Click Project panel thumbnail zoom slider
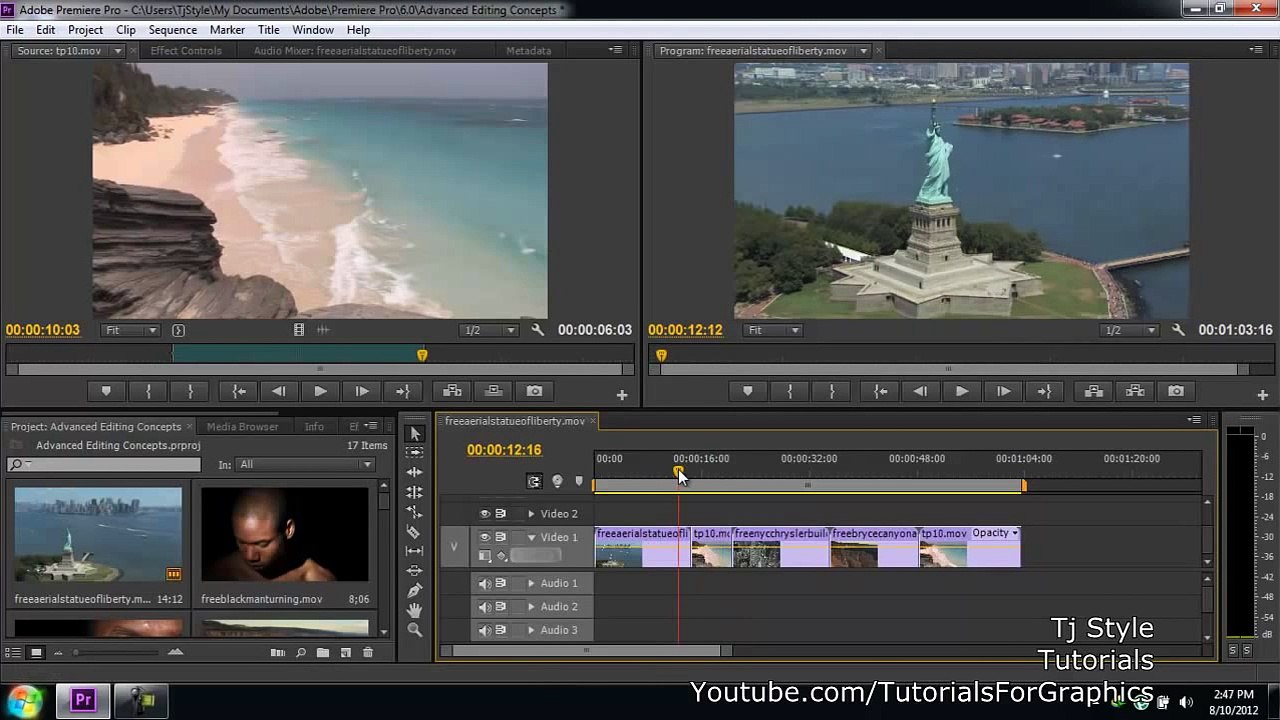Viewport: 1280px width, 720px height. 117,653
